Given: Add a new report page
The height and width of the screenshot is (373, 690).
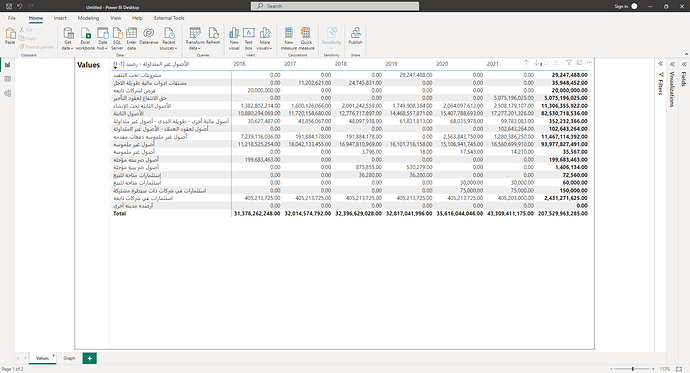Looking at the screenshot, I should click(89, 358).
